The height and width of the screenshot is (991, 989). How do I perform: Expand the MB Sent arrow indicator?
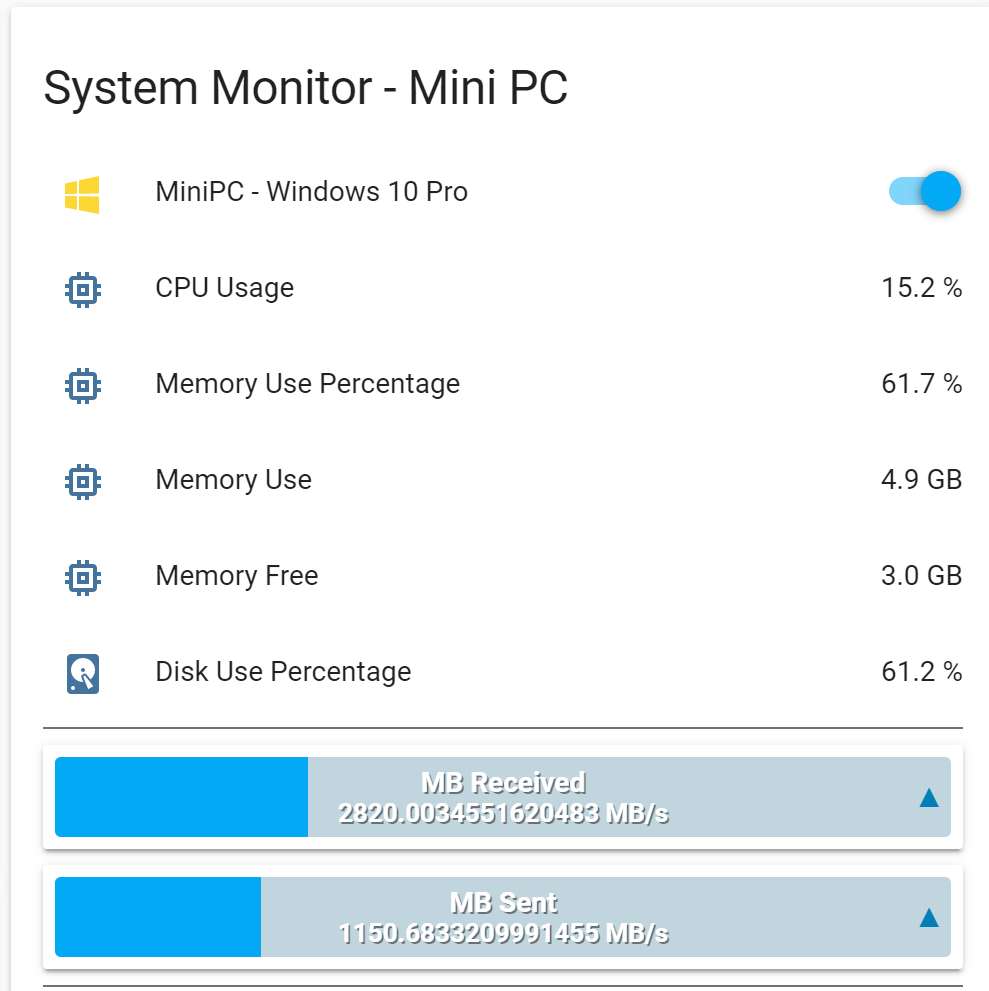(929, 917)
